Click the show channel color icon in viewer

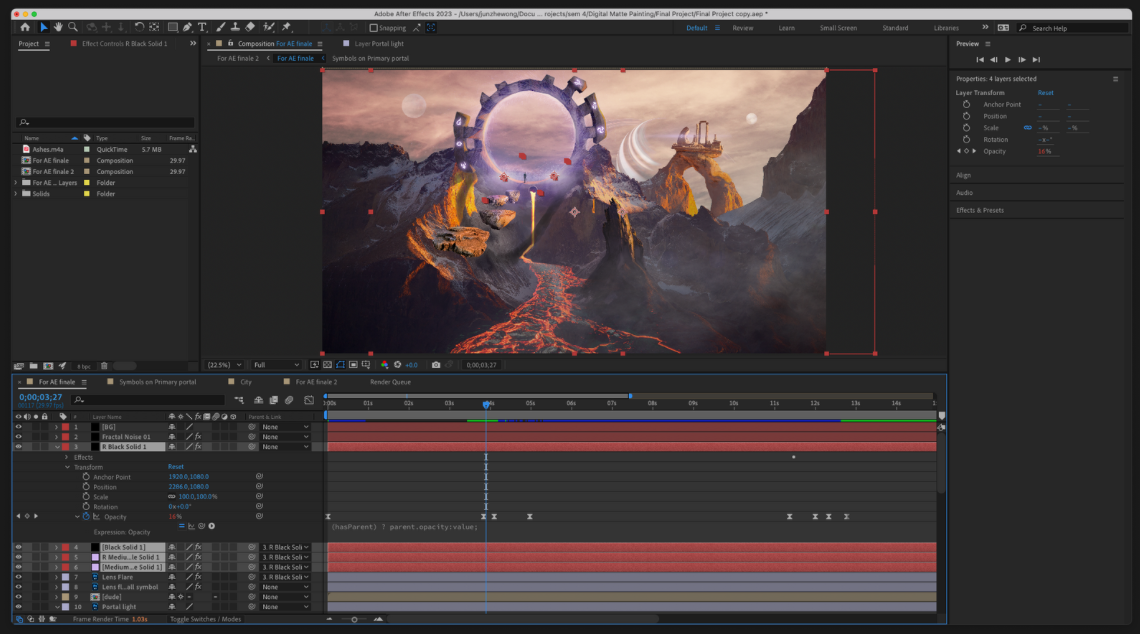pos(385,365)
